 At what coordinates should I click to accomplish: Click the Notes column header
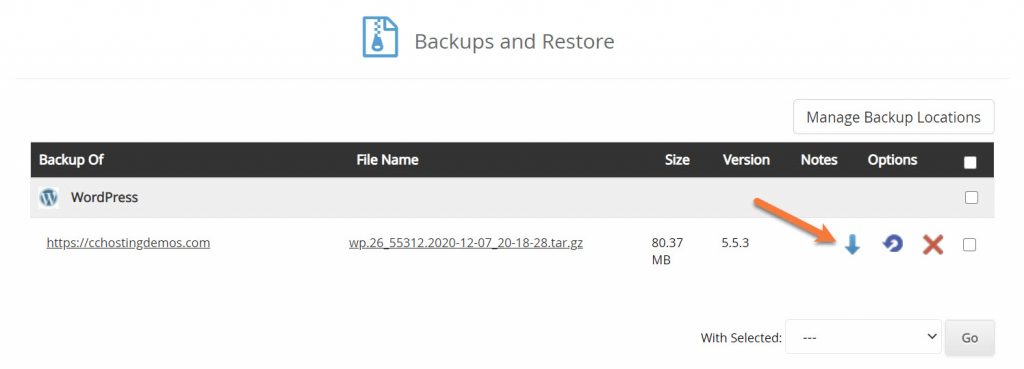pos(819,160)
